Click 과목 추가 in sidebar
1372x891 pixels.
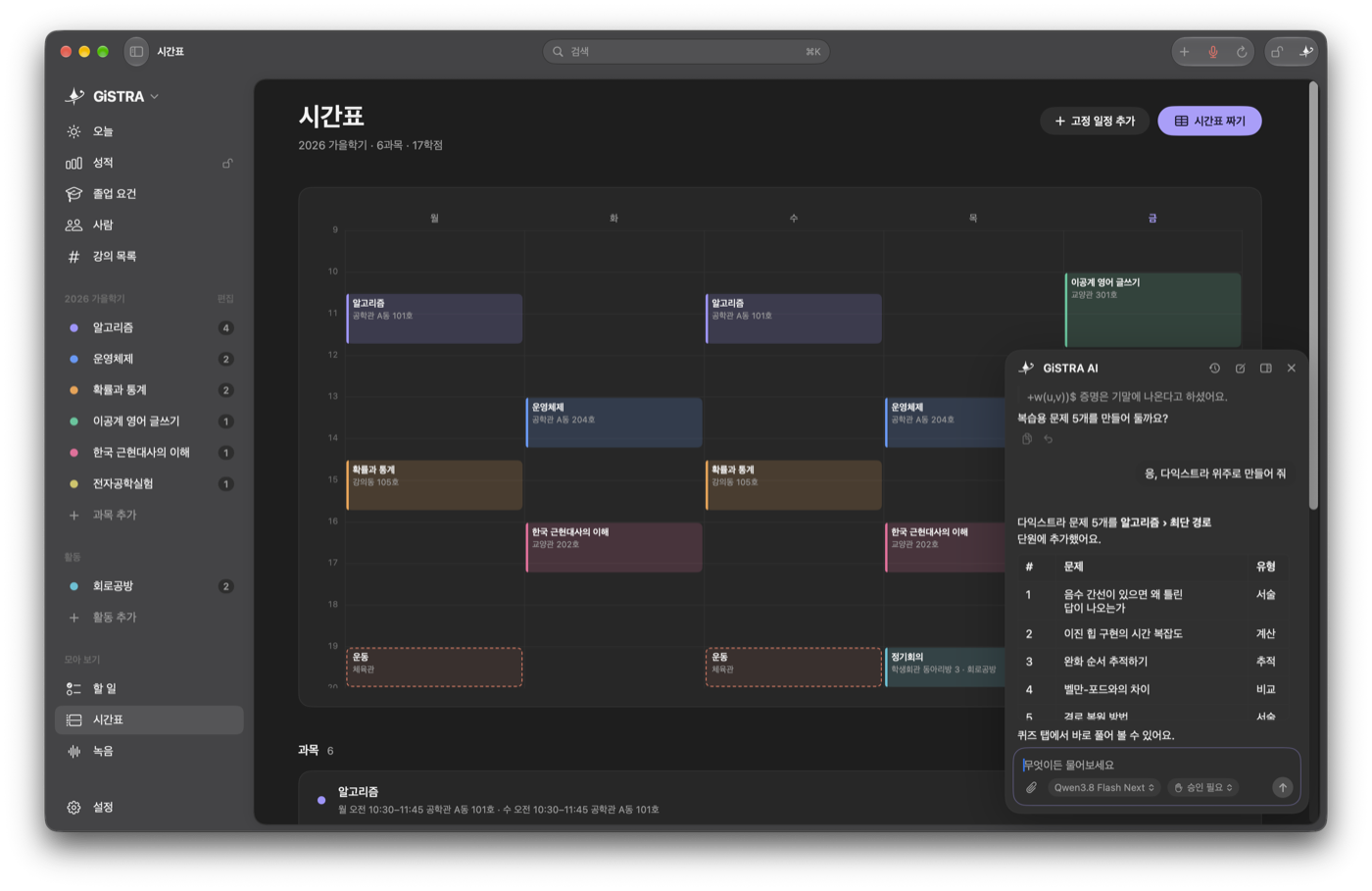(149, 516)
